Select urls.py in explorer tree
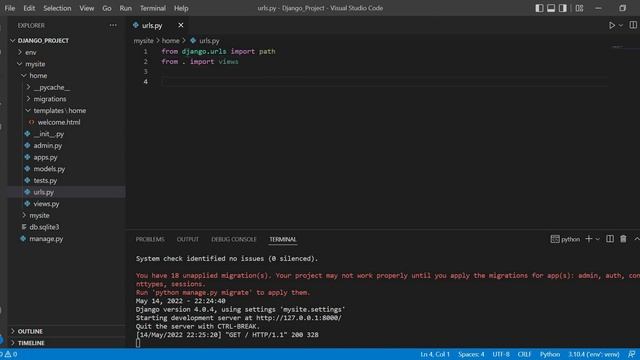Viewport: 640px width, 360px height. (x=44, y=192)
